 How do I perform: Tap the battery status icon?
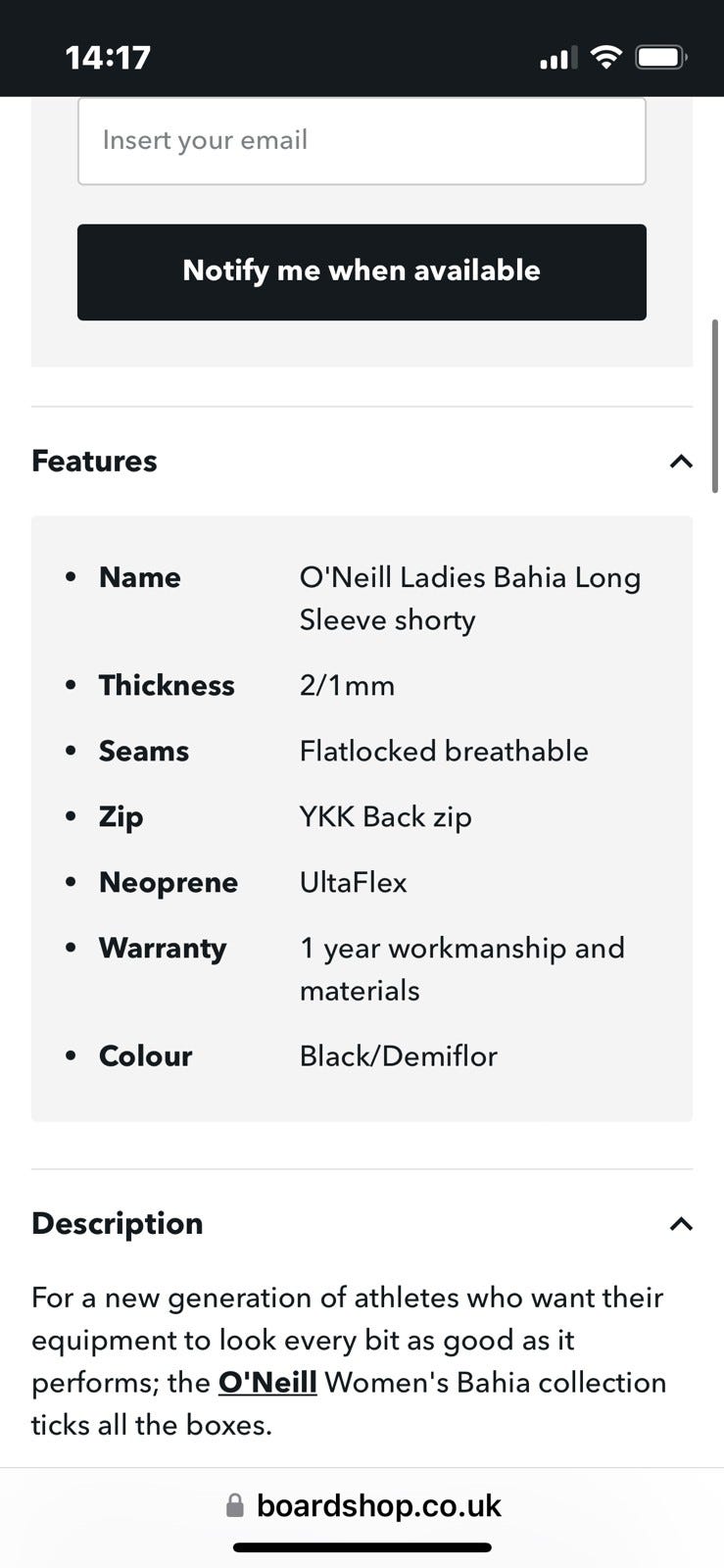[x=661, y=57]
